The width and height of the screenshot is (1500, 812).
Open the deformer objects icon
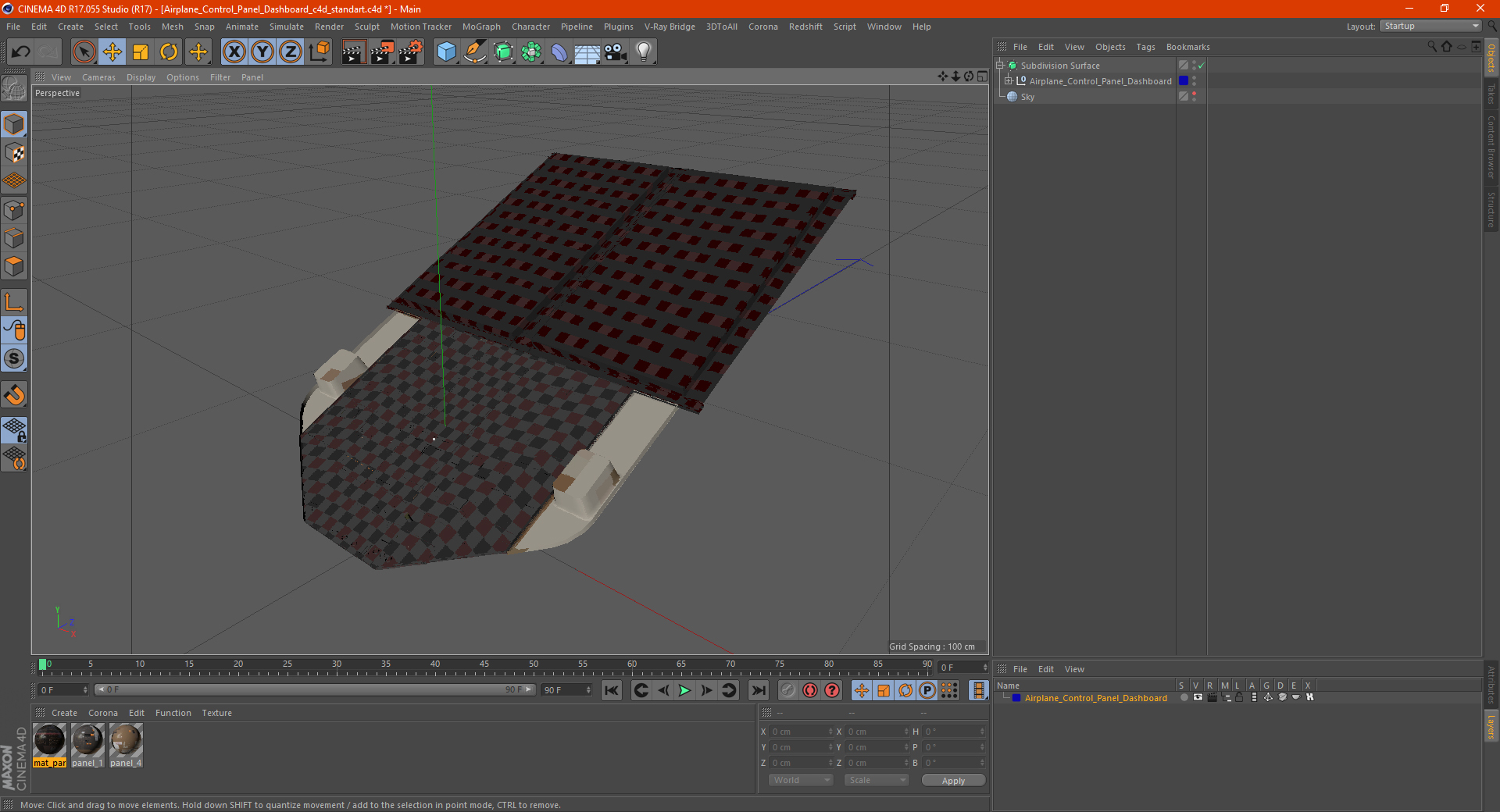point(559,52)
